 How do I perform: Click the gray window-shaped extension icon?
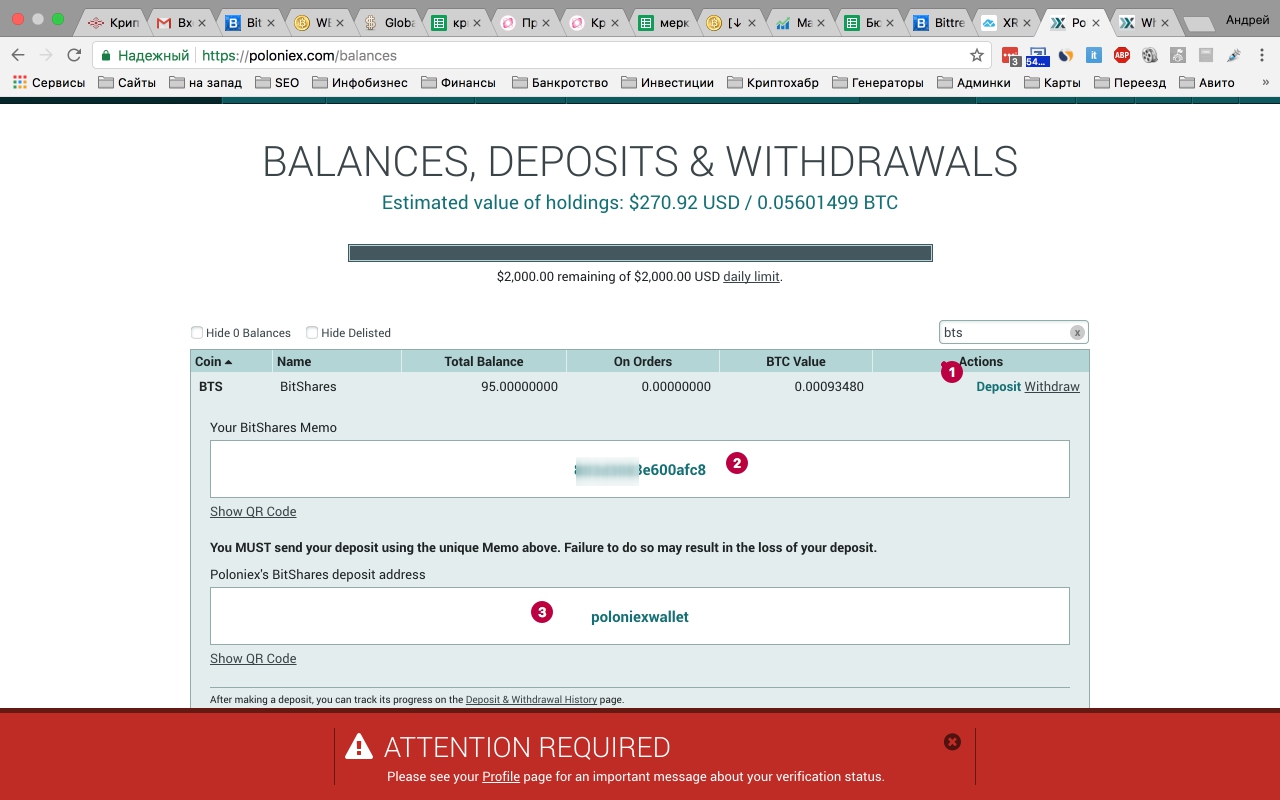(x=1206, y=56)
